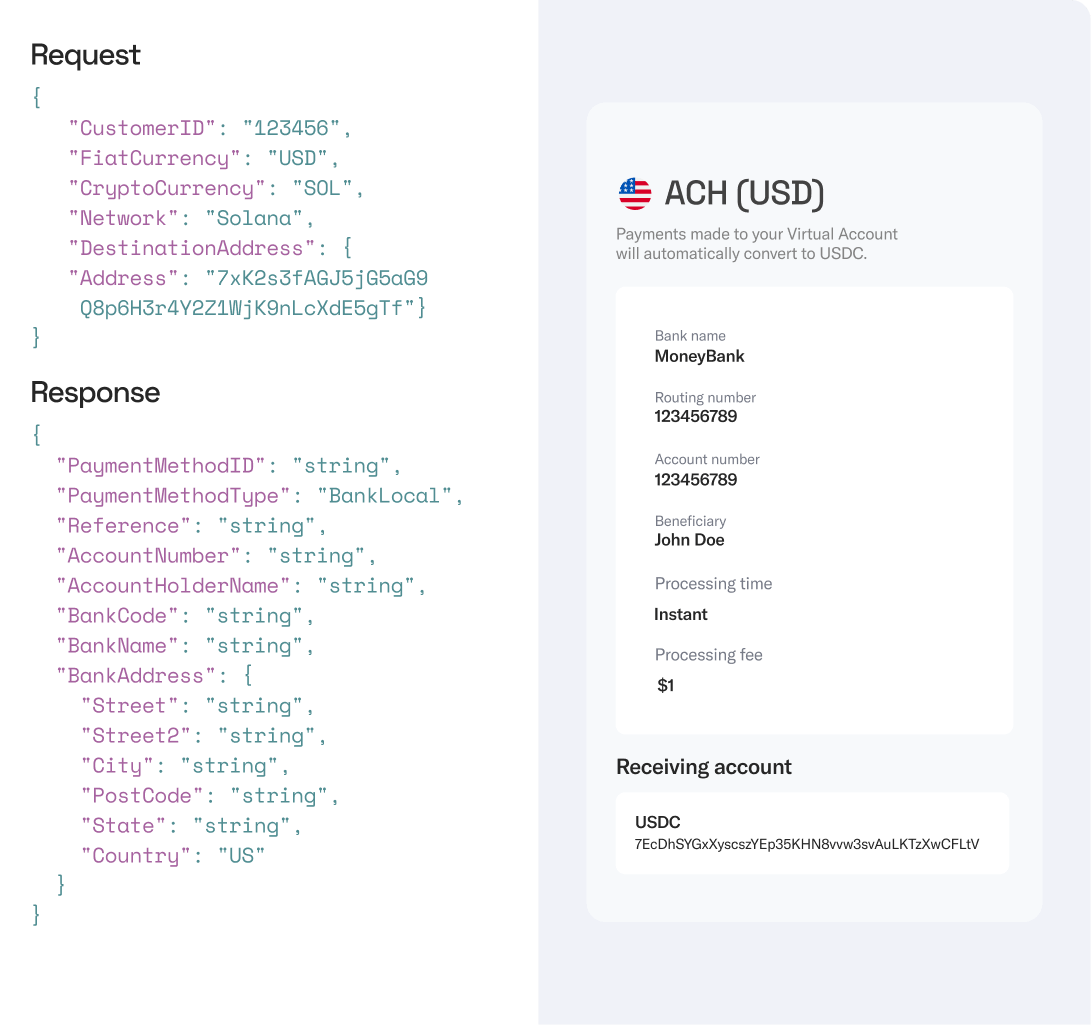
Task: Click the ACH (USD) heading
Action: coord(744,193)
